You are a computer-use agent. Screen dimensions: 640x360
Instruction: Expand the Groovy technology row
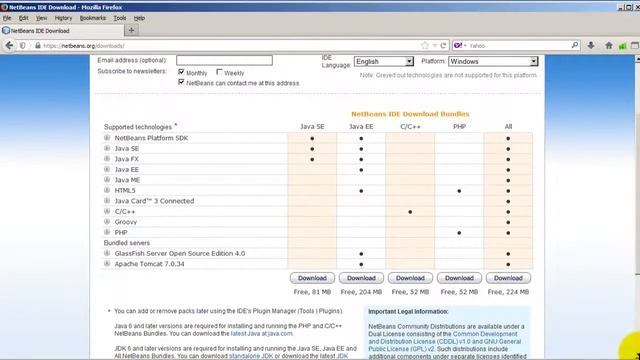pos(107,222)
